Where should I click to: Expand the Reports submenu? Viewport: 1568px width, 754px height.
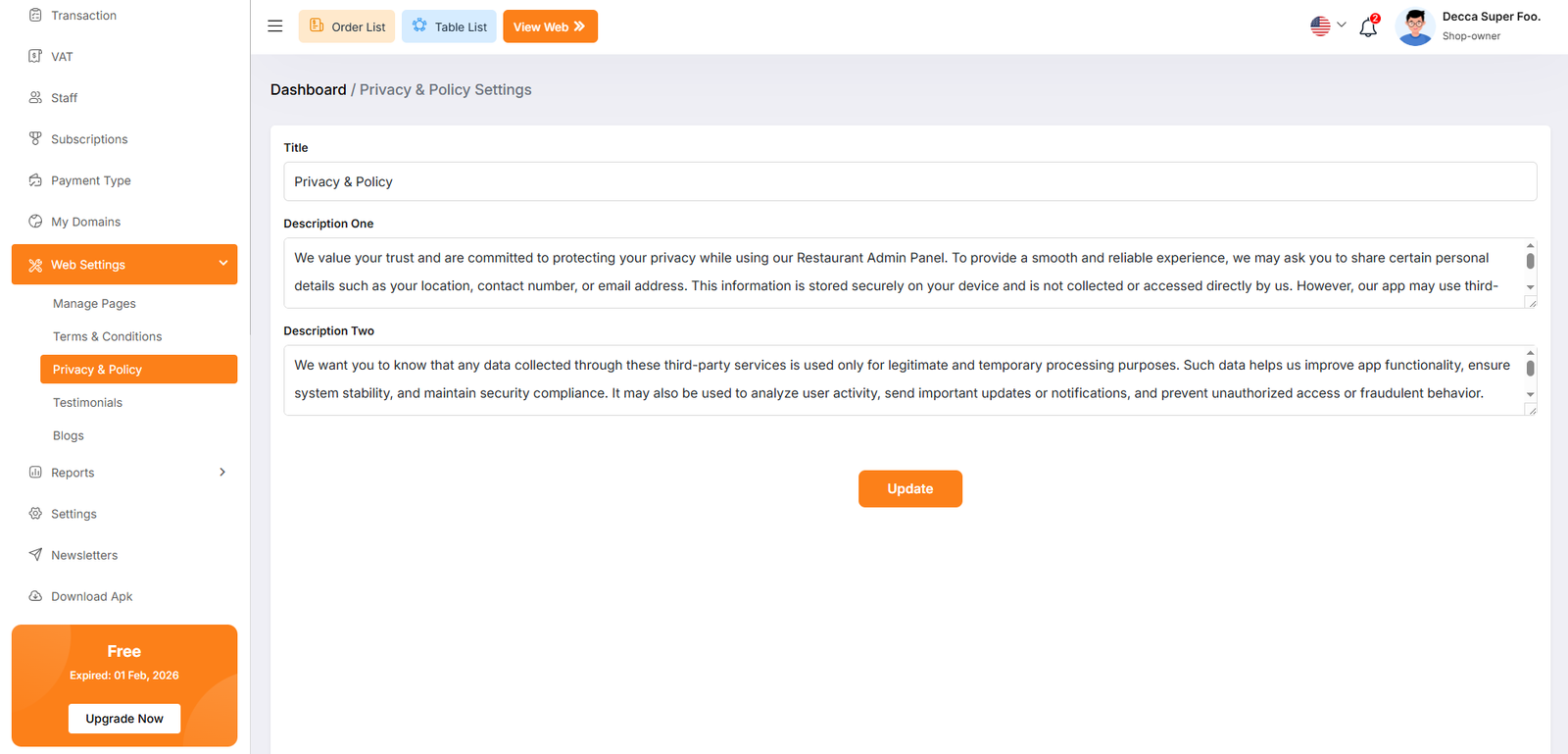tap(222, 473)
